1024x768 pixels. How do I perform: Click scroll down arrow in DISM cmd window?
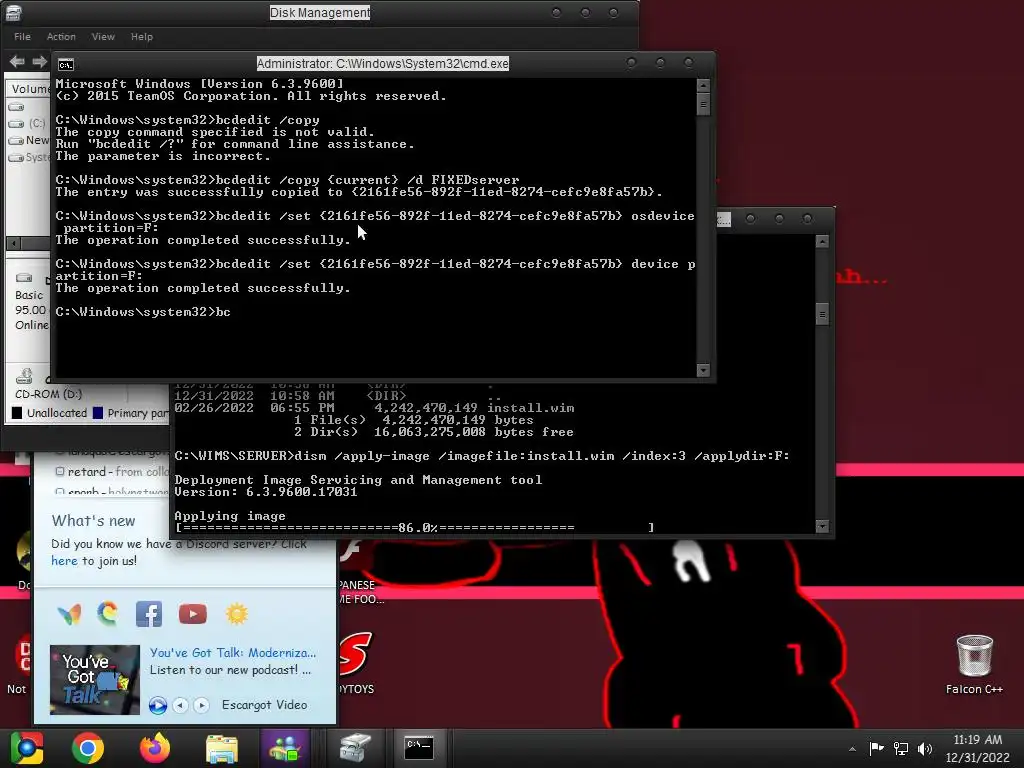(822, 526)
